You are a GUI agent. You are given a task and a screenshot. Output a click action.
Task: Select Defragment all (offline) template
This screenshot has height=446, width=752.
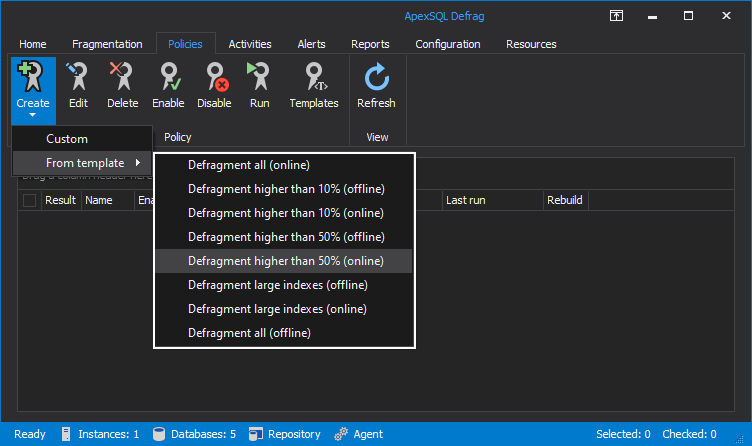(x=284, y=333)
